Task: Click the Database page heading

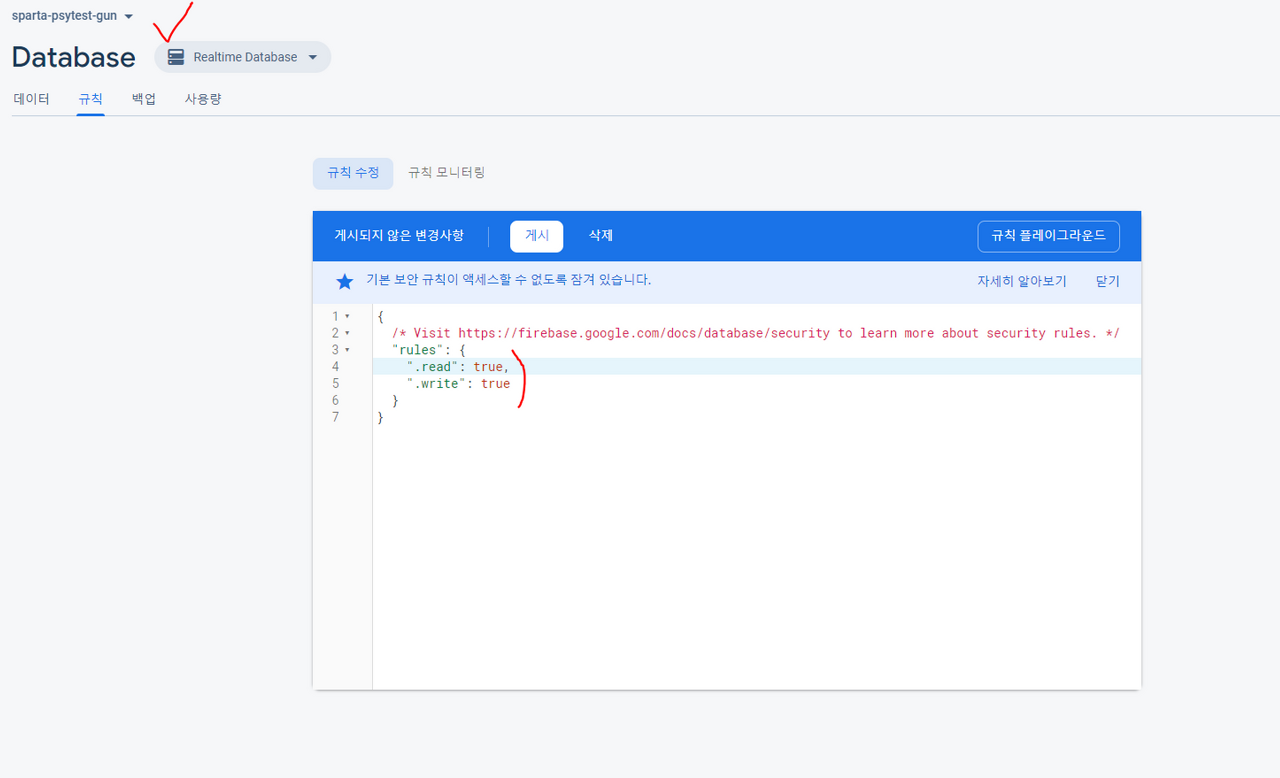Action: click(73, 57)
